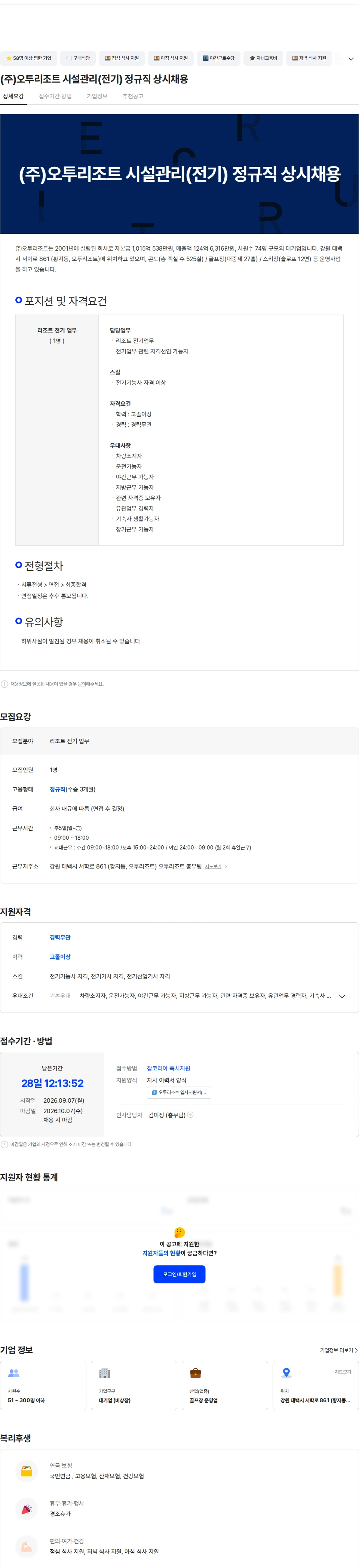This screenshot has height=1568, width=359.
Task: Switch to the 기업정보 tab
Action: pyautogui.click(x=97, y=96)
